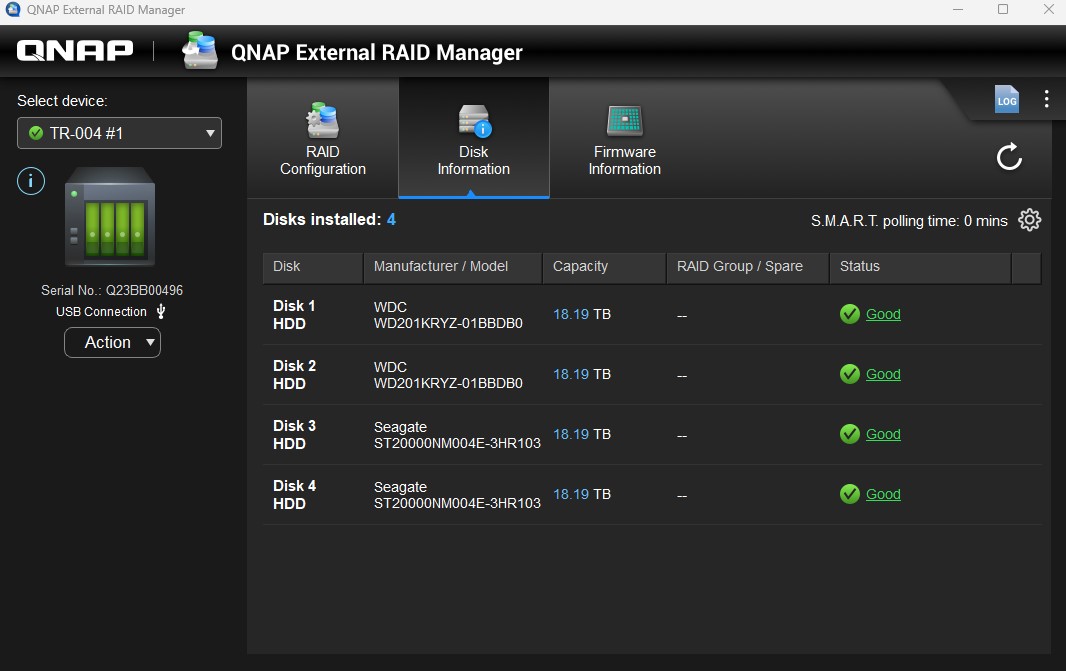This screenshot has width=1066, height=671.
Task: Click the device info (i) icon
Action: [31, 181]
